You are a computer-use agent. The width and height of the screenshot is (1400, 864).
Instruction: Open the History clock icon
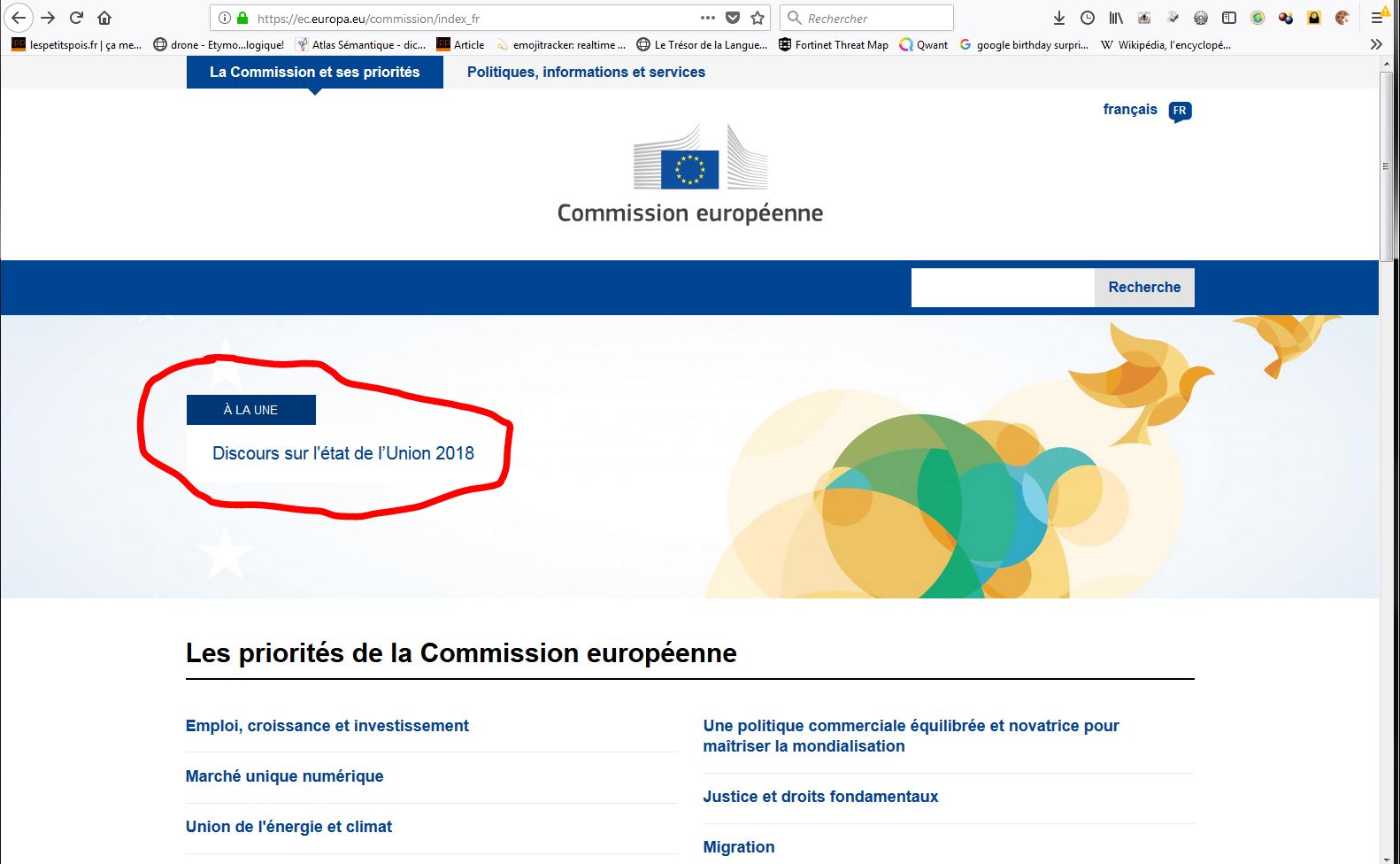(1088, 18)
